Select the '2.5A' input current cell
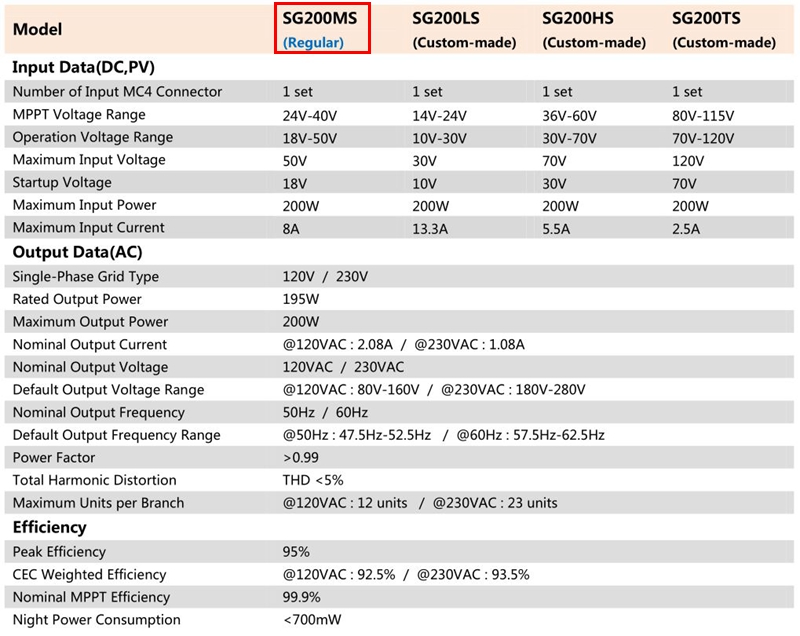The width and height of the screenshot is (800, 636). [686, 229]
